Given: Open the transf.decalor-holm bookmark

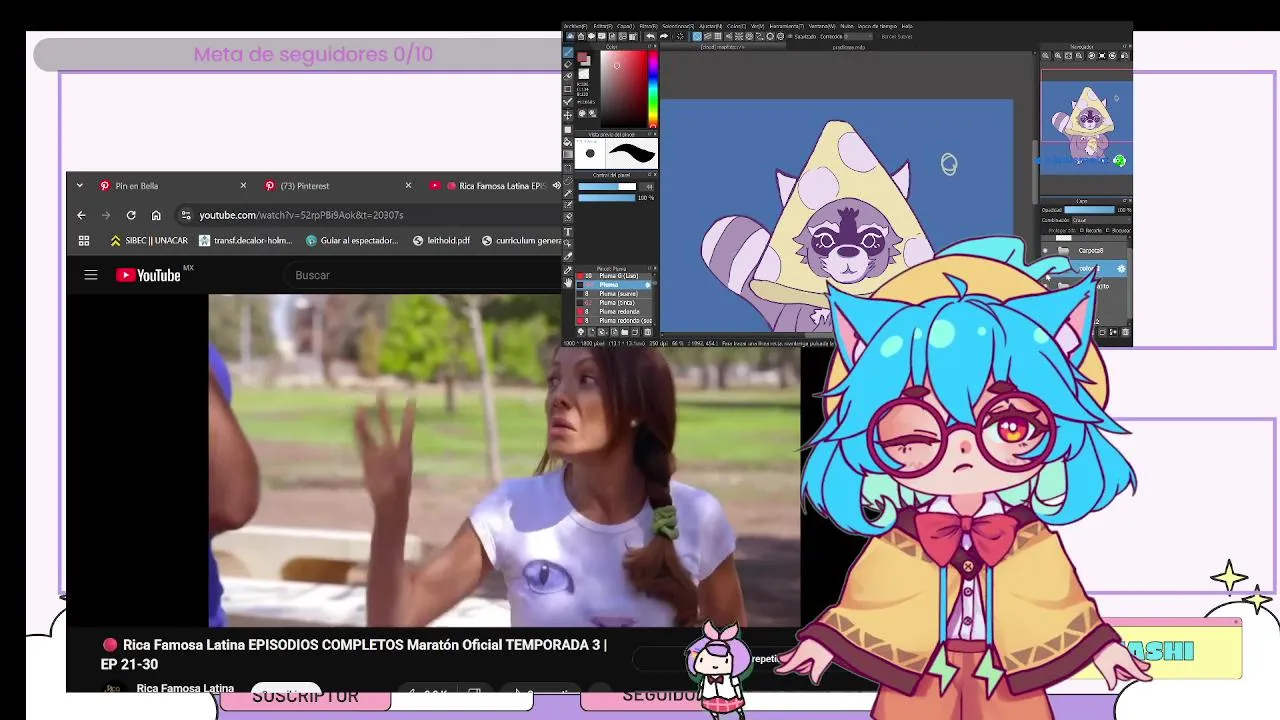Looking at the screenshot, I should (x=245, y=240).
